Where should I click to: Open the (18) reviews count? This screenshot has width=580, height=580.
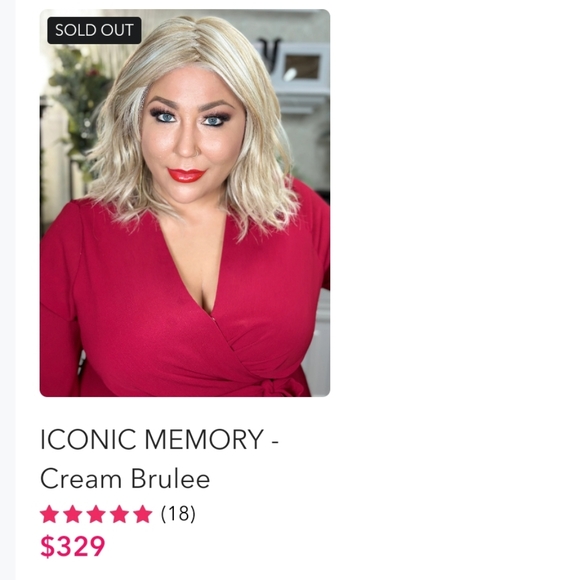[x=178, y=514]
